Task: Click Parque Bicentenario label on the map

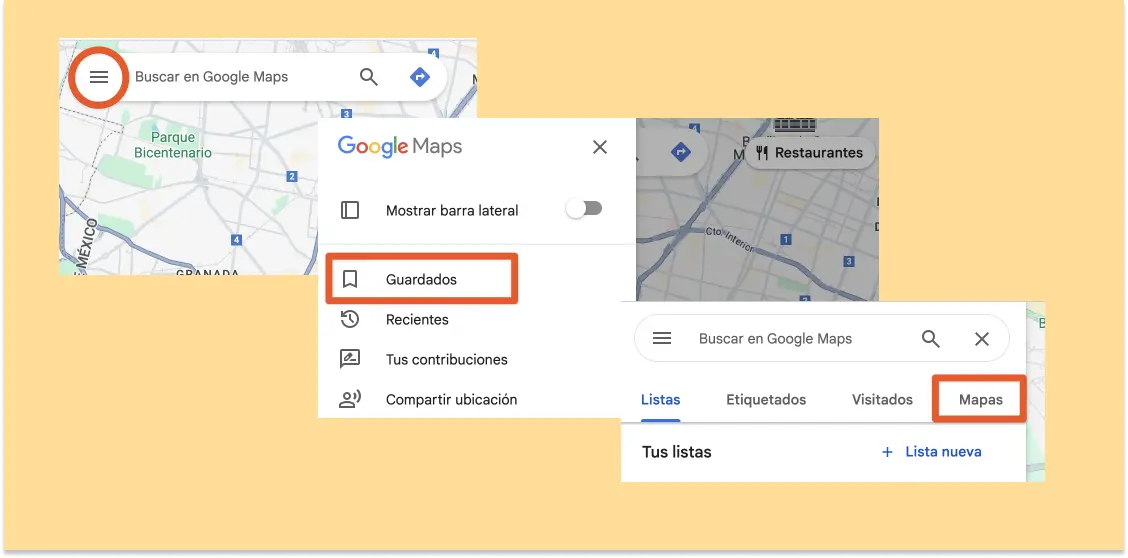Action: tap(173, 144)
